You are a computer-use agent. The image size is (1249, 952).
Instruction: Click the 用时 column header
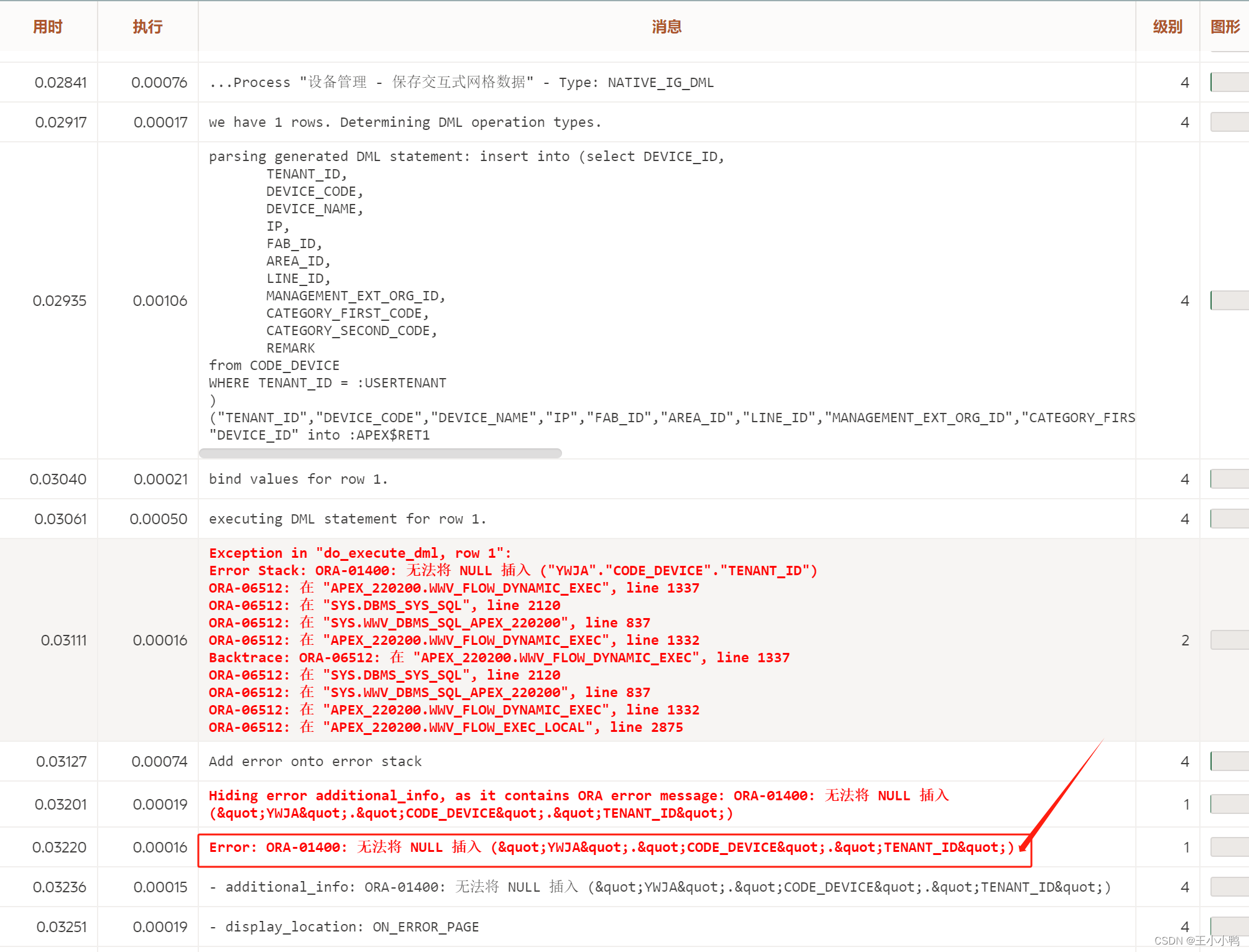[x=48, y=27]
